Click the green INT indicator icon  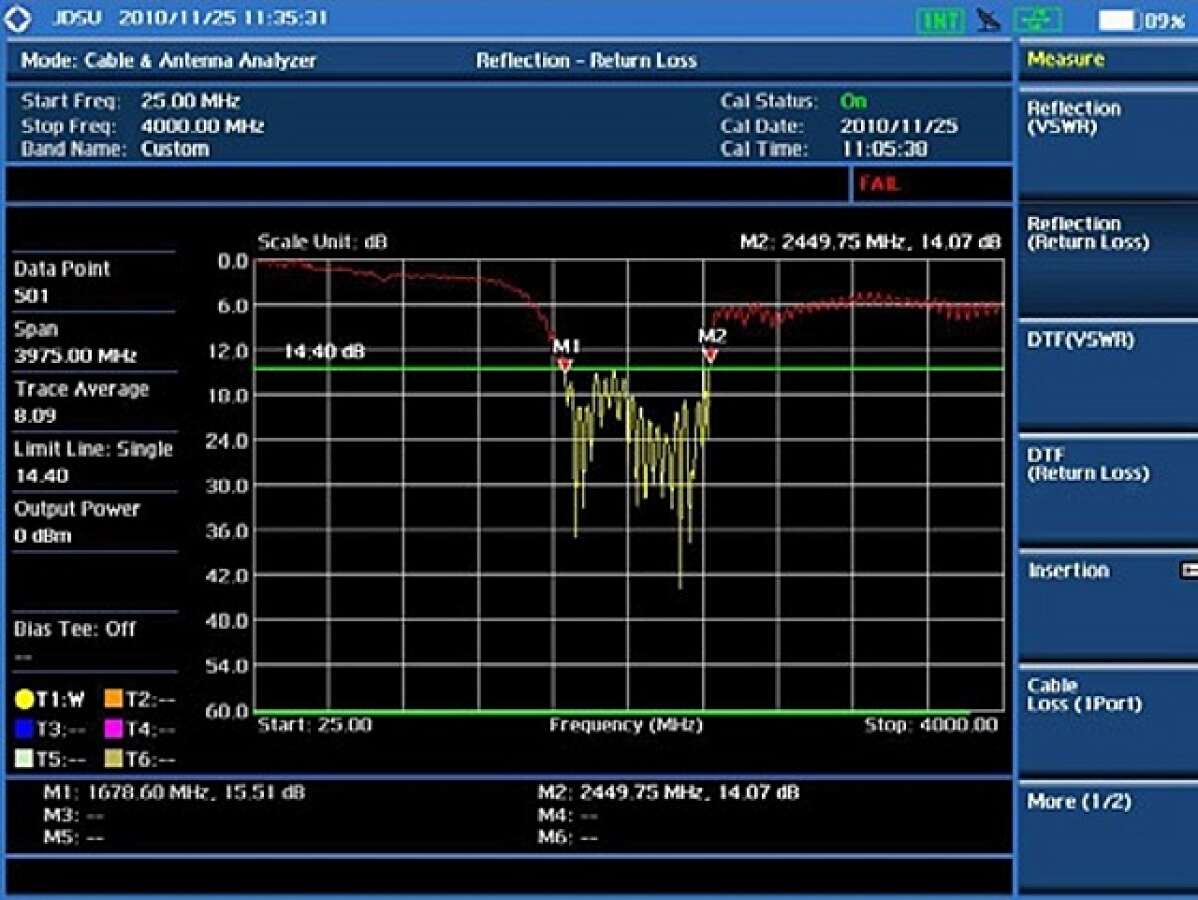[939, 19]
